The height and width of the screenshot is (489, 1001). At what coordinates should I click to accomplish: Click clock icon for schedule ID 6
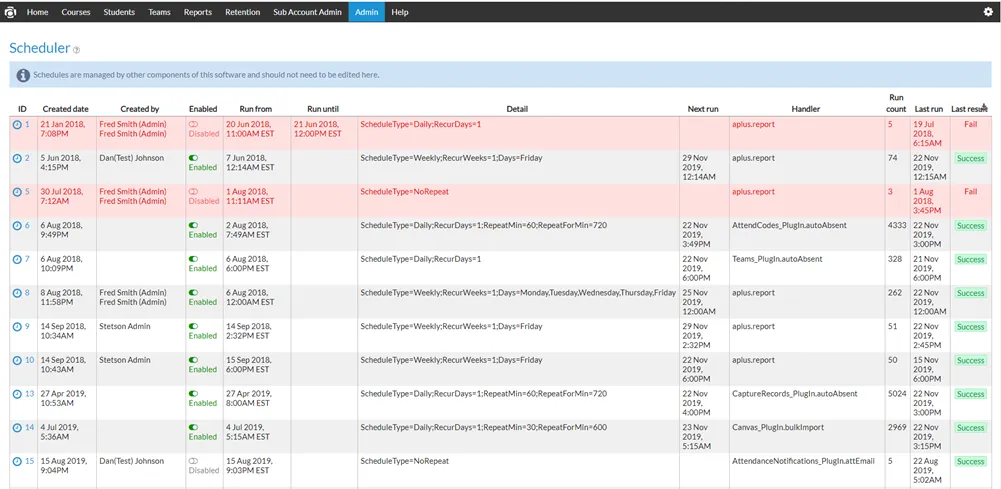(x=17, y=225)
